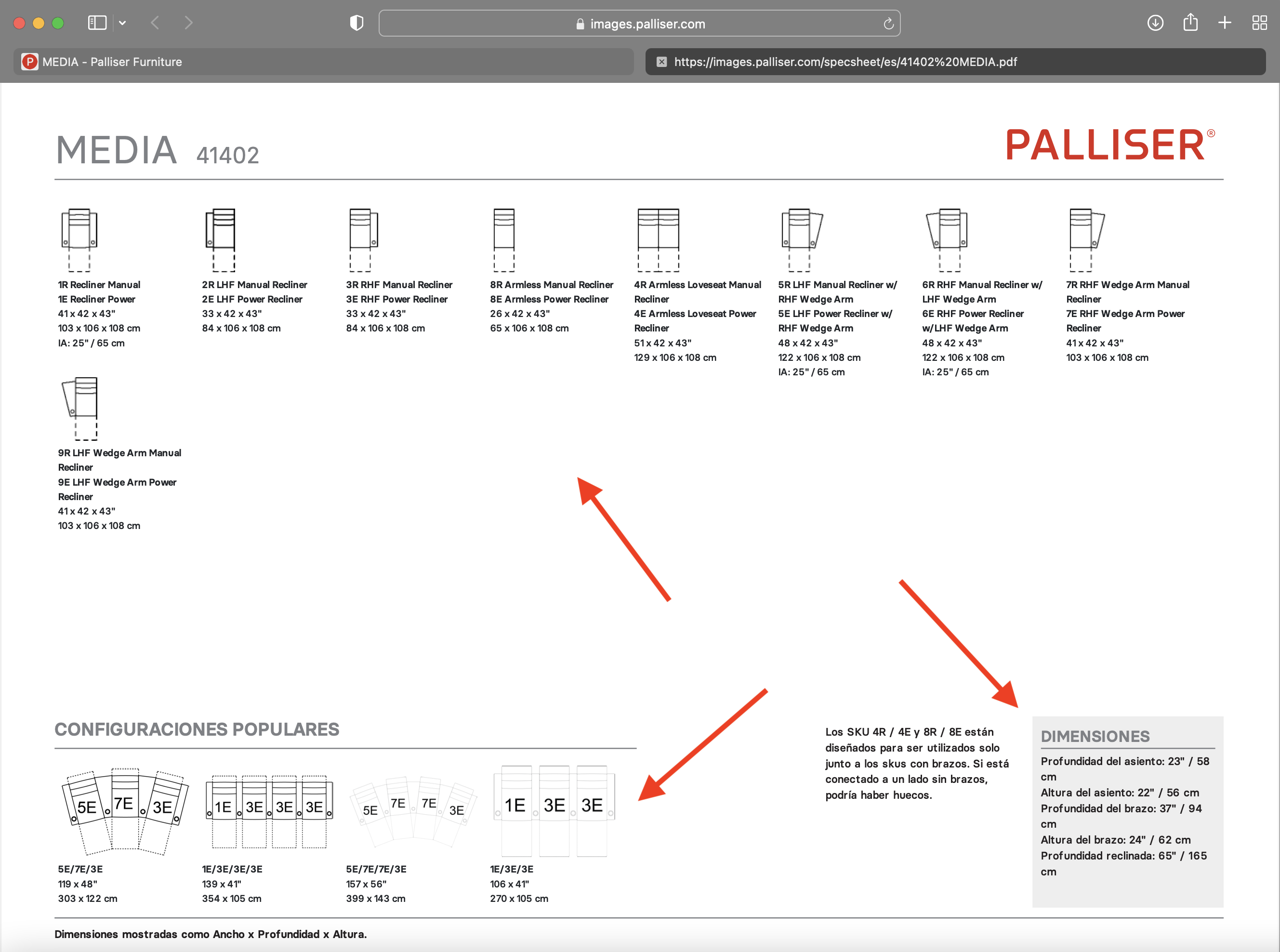Click the yellow minimize window button
This screenshot has height=952, width=1280.
(39, 23)
